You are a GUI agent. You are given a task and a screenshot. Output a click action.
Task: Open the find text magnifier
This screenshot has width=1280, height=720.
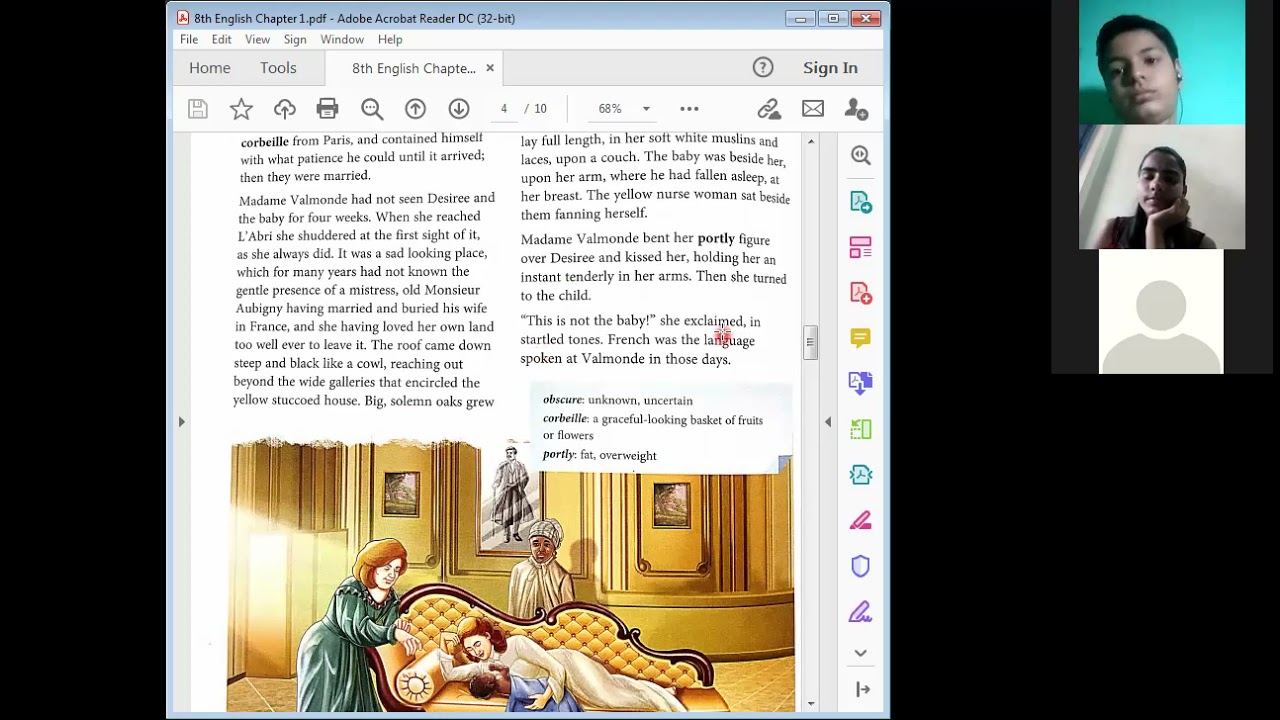[372, 109]
